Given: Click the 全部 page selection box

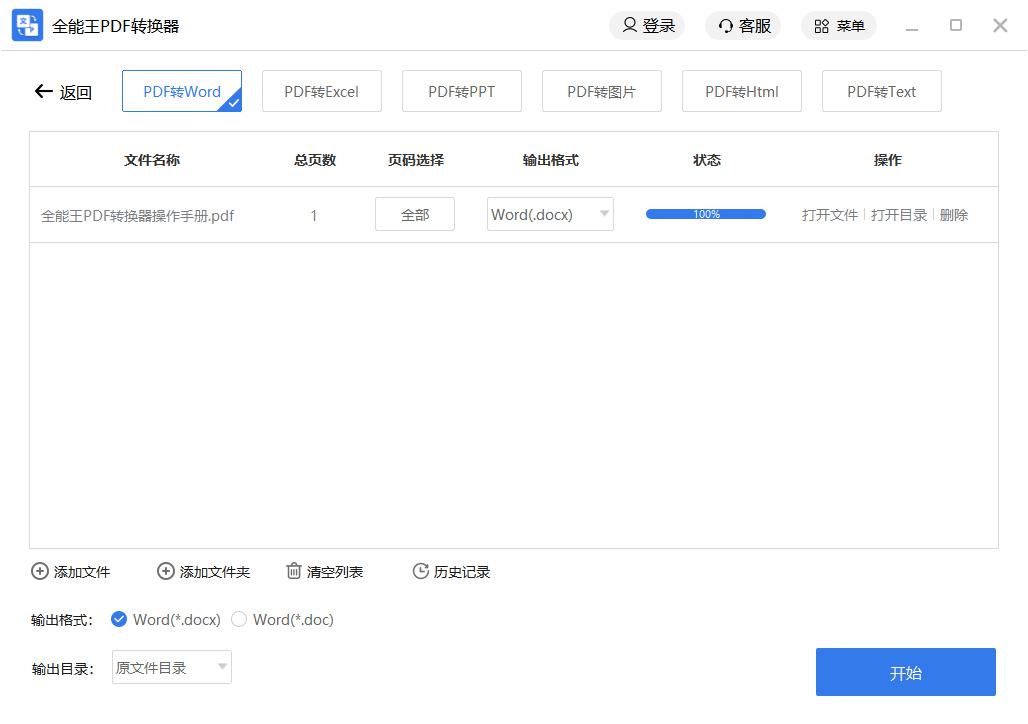Looking at the screenshot, I should [x=414, y=215].
